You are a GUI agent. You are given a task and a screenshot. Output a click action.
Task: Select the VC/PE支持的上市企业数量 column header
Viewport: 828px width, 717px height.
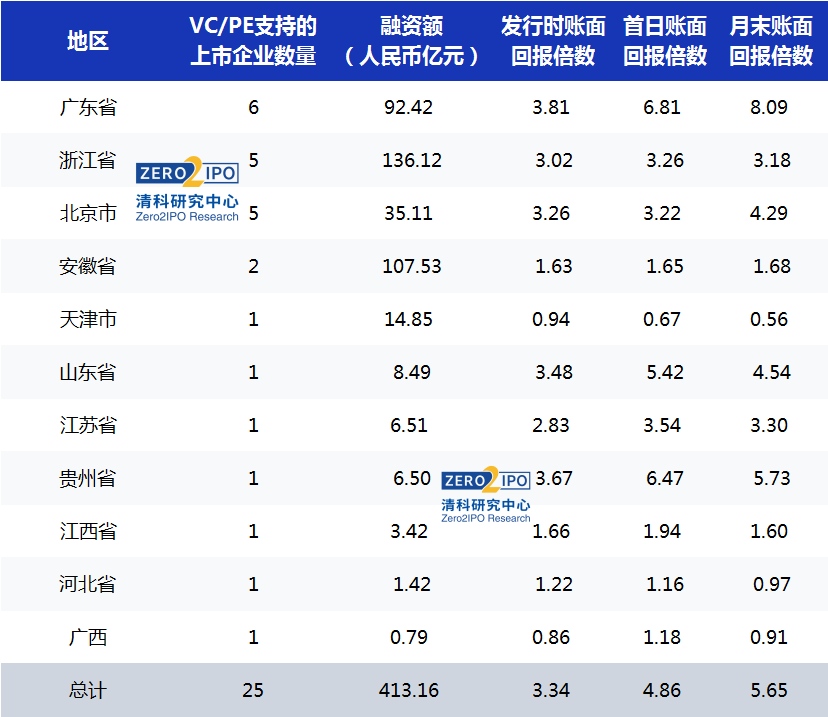pos(253,41)
